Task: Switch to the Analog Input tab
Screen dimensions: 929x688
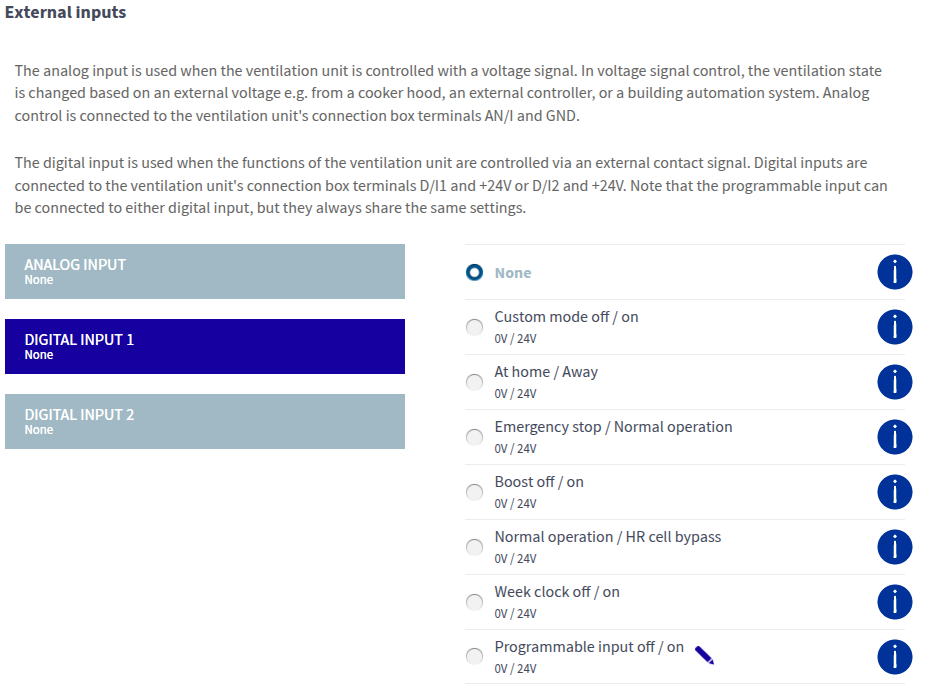Action: (x=204, y=271)
